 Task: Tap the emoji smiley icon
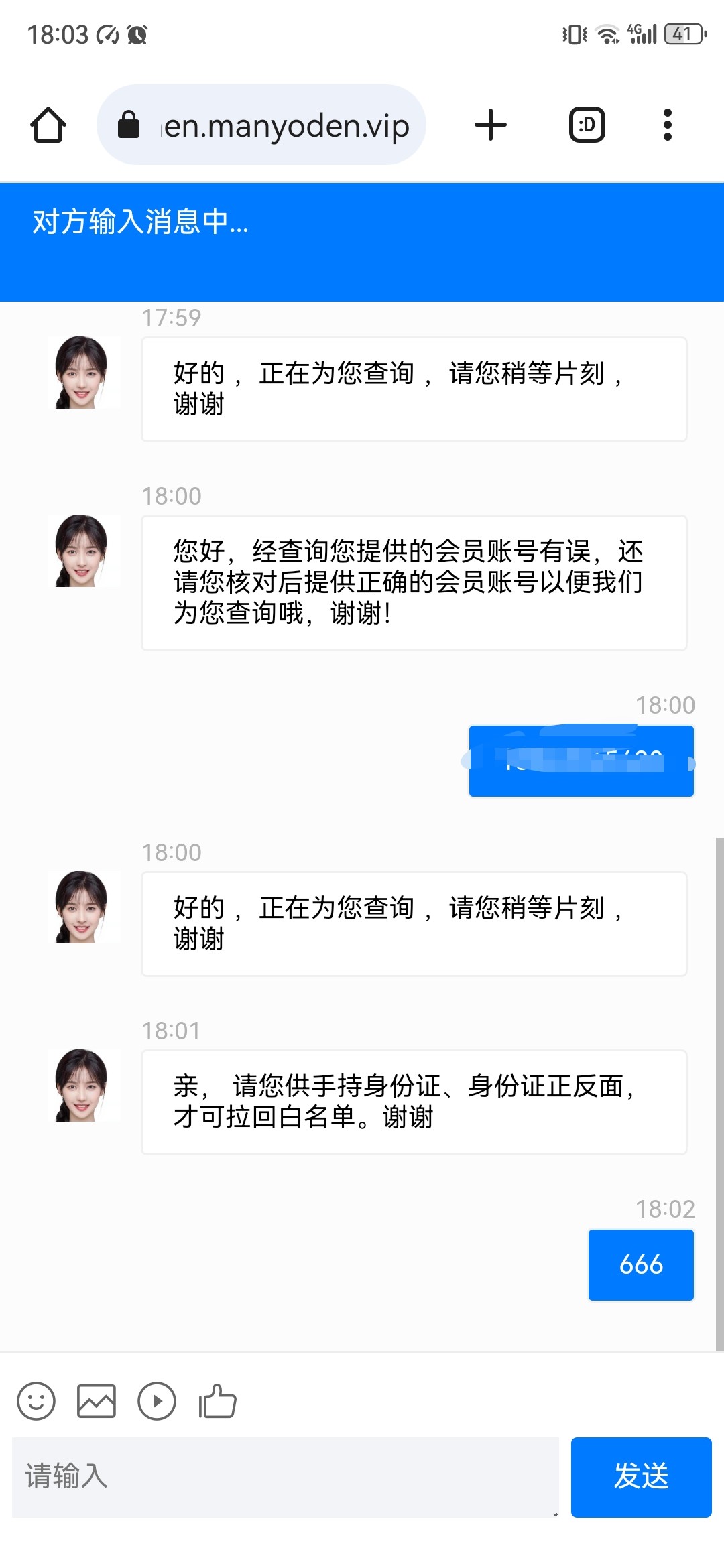pos(36,1401)
